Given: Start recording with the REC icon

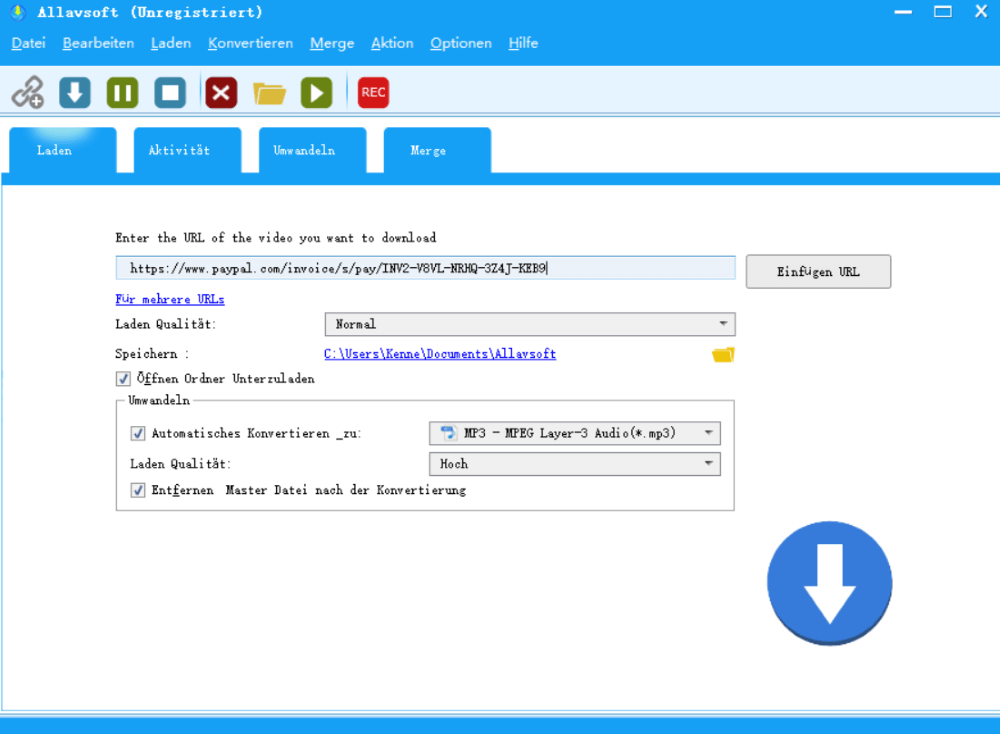Looking at the screenshot, I should tap(373, 92).
